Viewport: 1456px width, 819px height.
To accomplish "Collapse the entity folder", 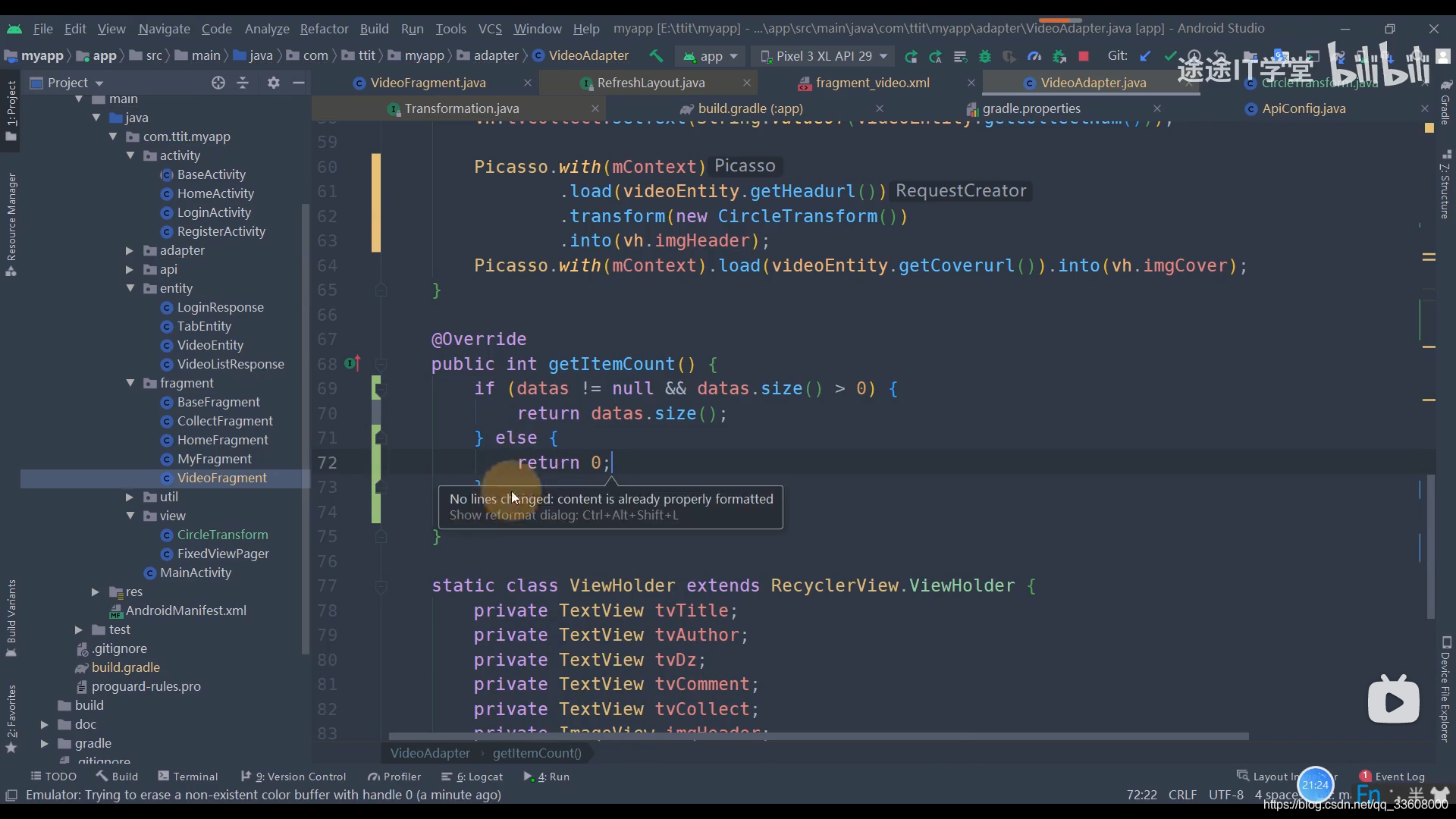I will (130, 288).
